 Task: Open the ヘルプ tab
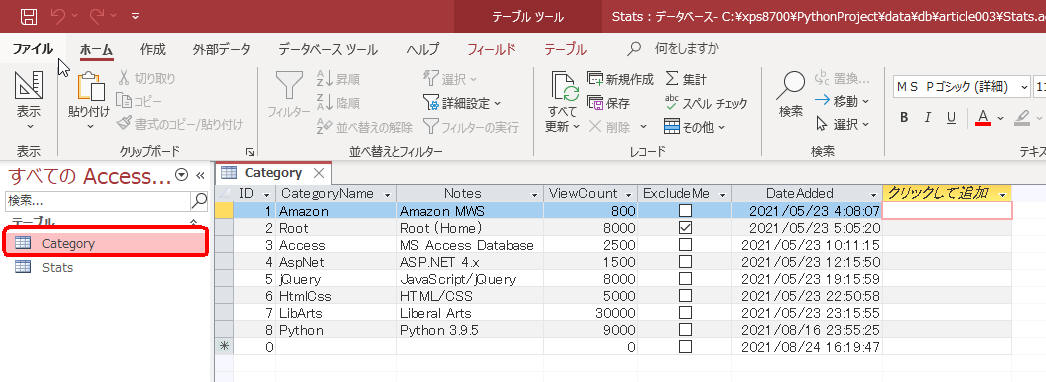tap(423, 49)
